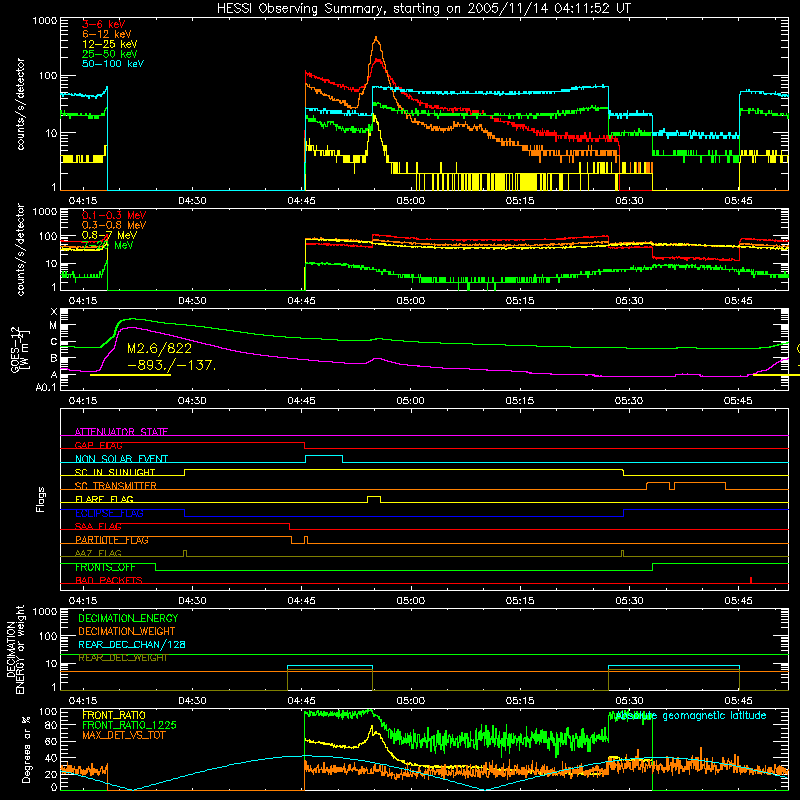Screen dimensions: 800x800
Task: Select the 50-100 keV legend label
Action: pyautogui.click(x=113, y=64)
